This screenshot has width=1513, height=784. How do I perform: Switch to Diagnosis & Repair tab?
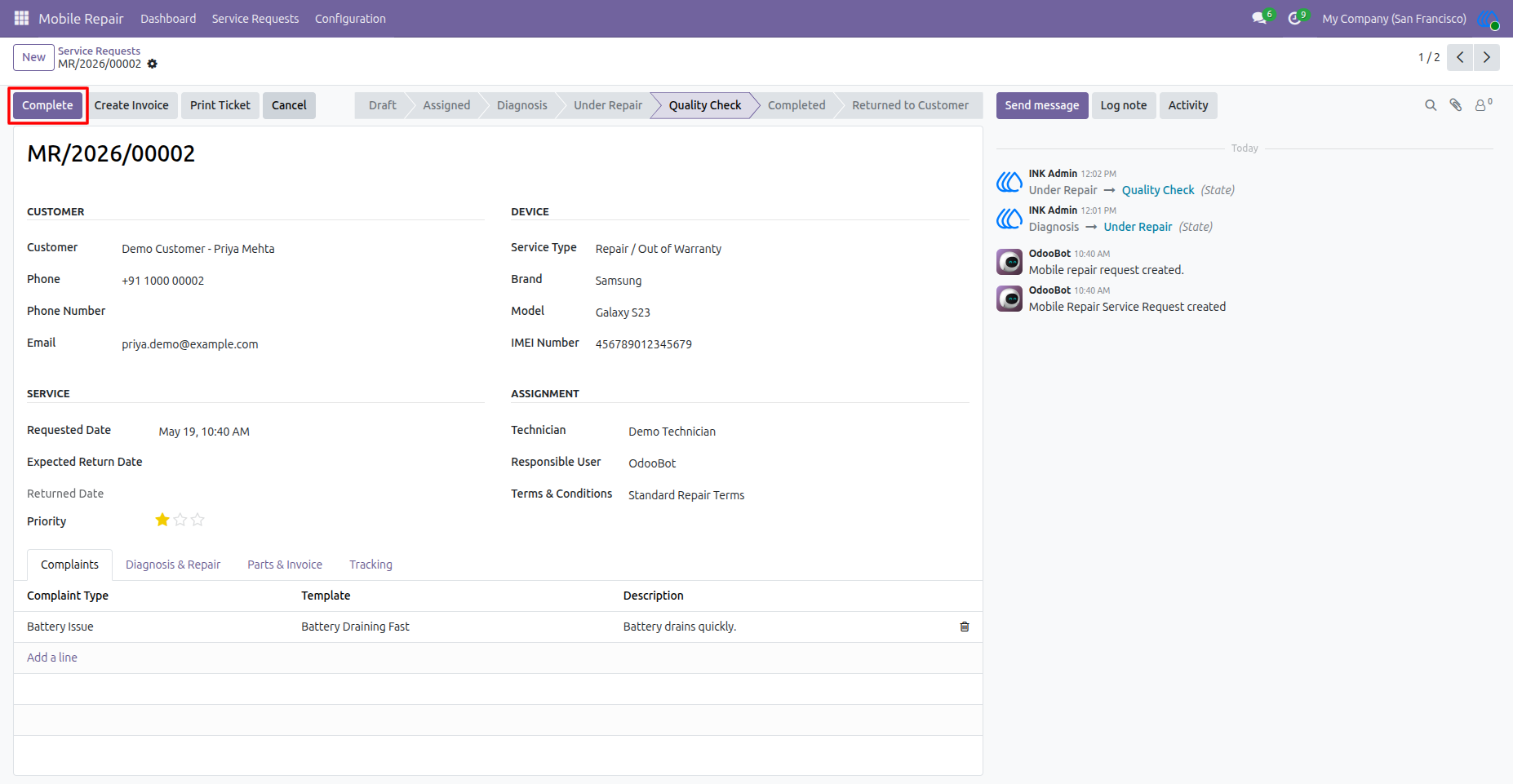tap(173, 565)
